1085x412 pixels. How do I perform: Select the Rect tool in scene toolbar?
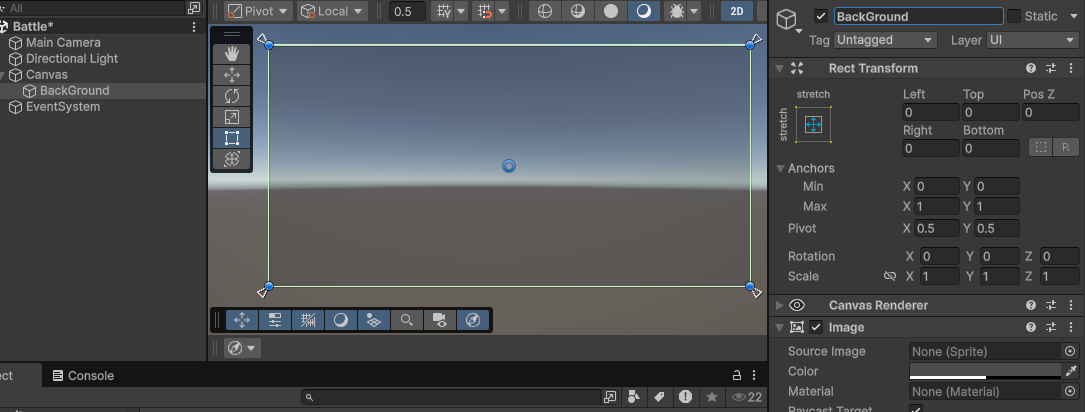pyautogui.click(x=232, y=138)
